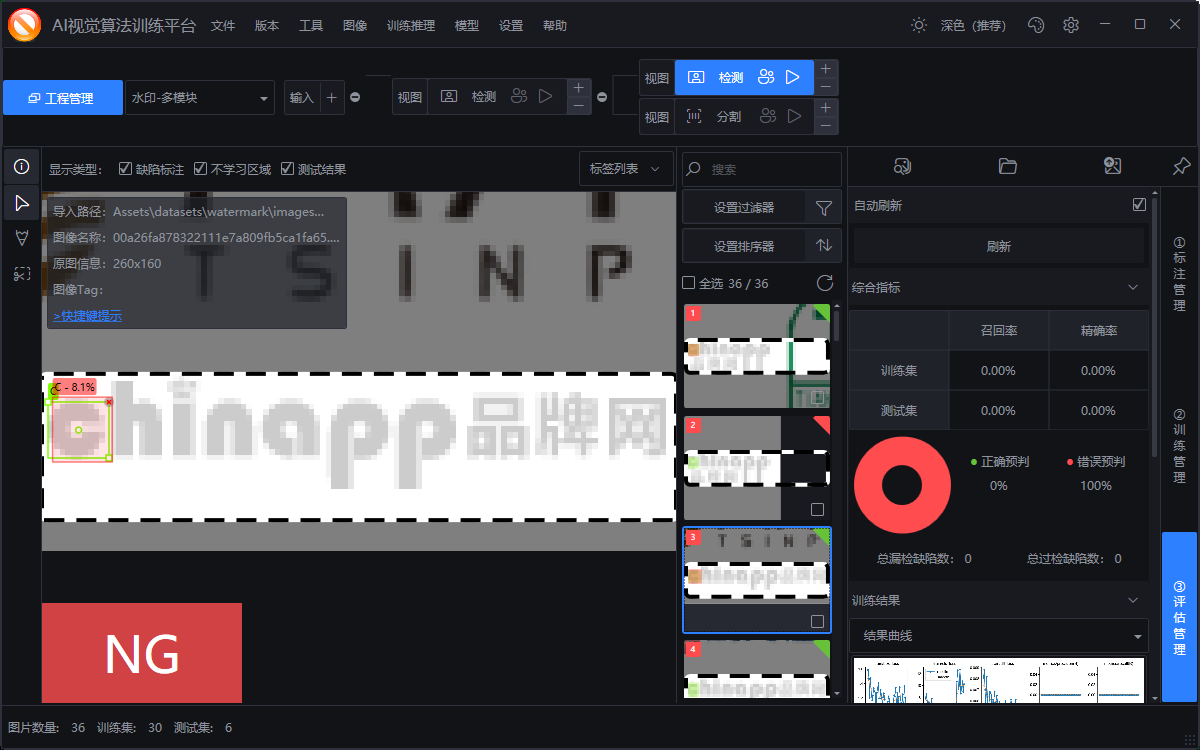Select the dashed-region selection tool
The width and height of the screenshot is (1200, 750).
coord(21,273)
